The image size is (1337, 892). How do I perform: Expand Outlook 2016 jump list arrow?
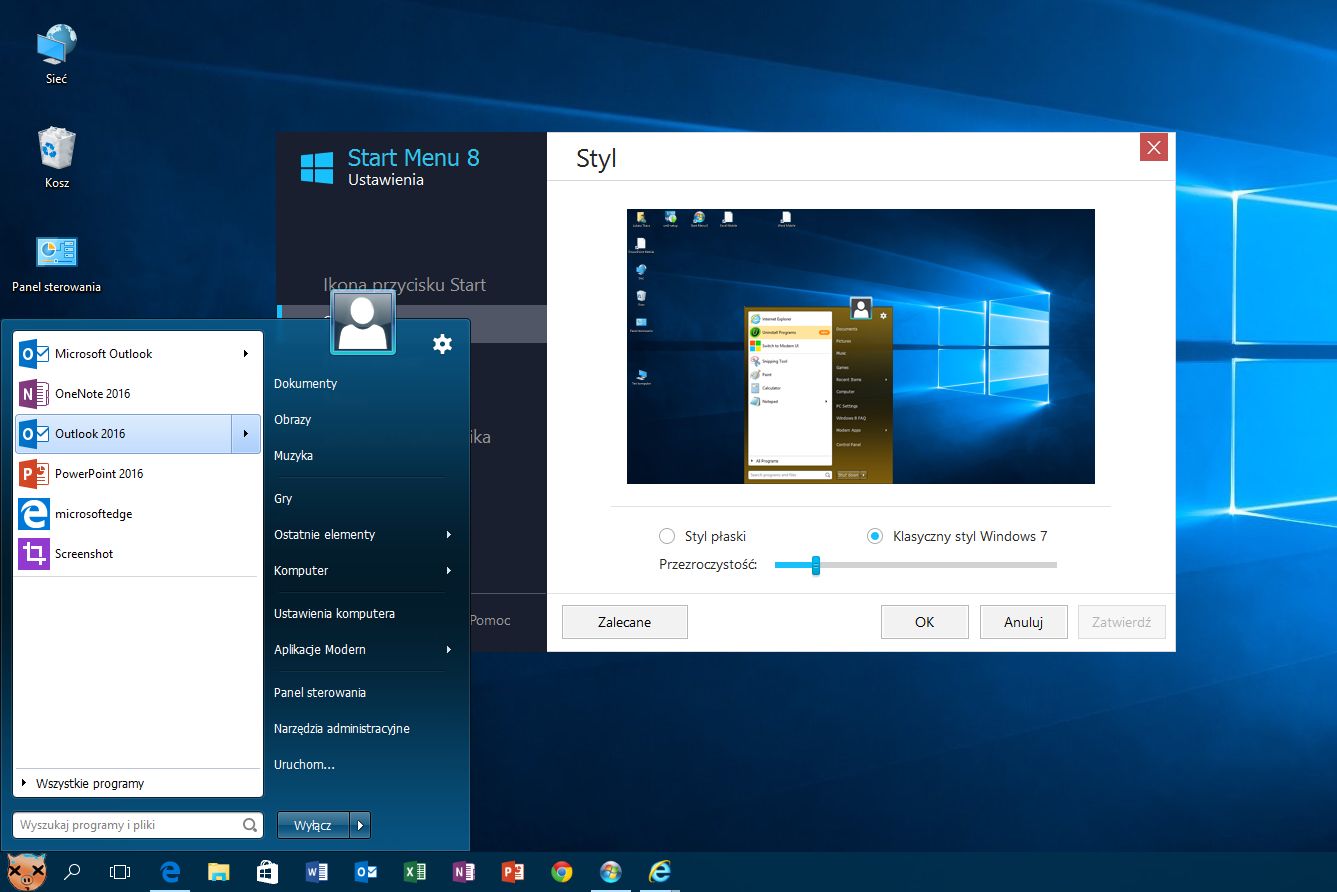coord(246,434)
